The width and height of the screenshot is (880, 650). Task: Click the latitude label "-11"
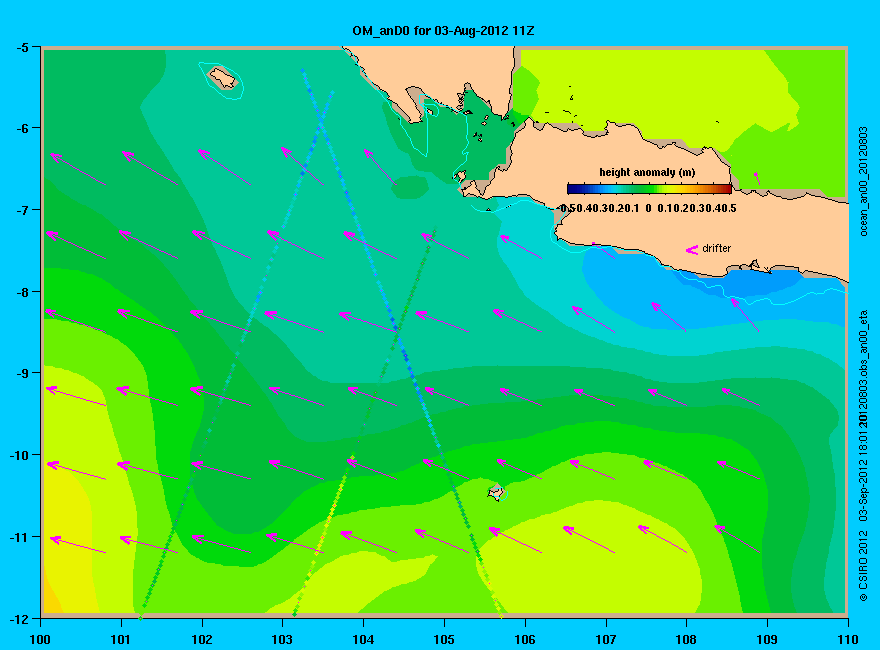coord(20,537)
